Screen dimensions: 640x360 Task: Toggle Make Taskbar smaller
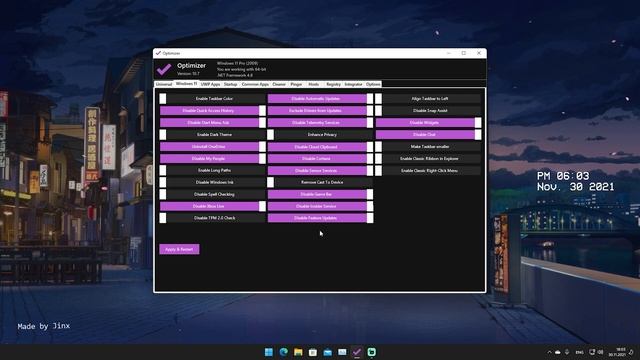point(428,147)
